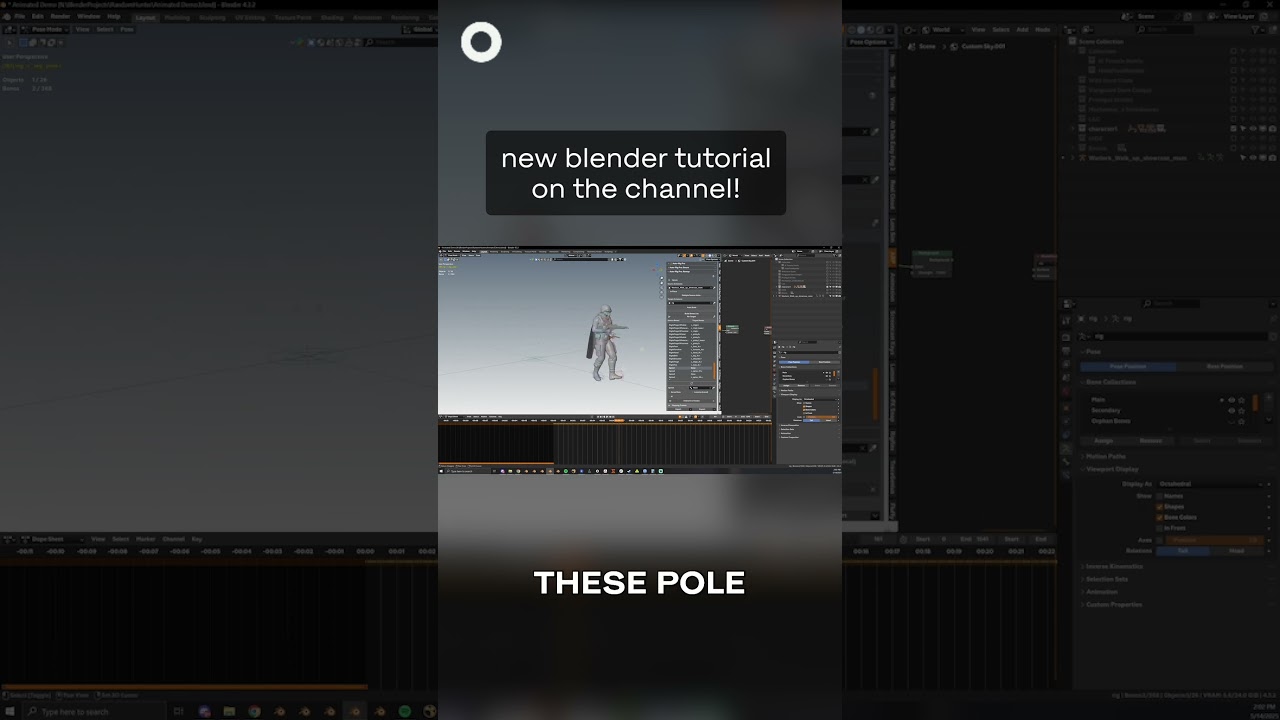Select Tail for Relations

[x=1183, y=551]
